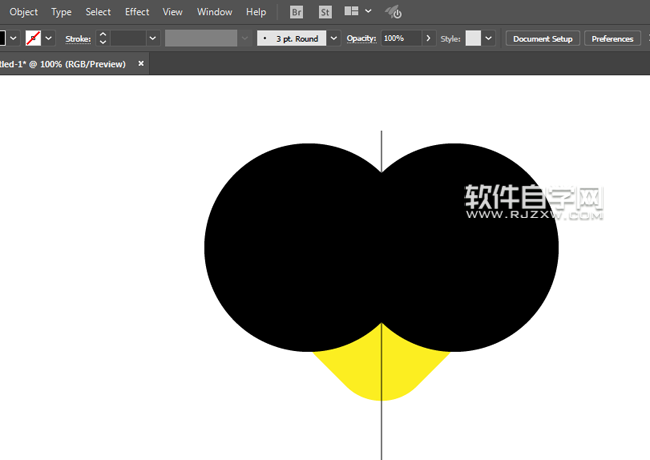
Task: Click the Preferences button
Action: pos(612,38)
